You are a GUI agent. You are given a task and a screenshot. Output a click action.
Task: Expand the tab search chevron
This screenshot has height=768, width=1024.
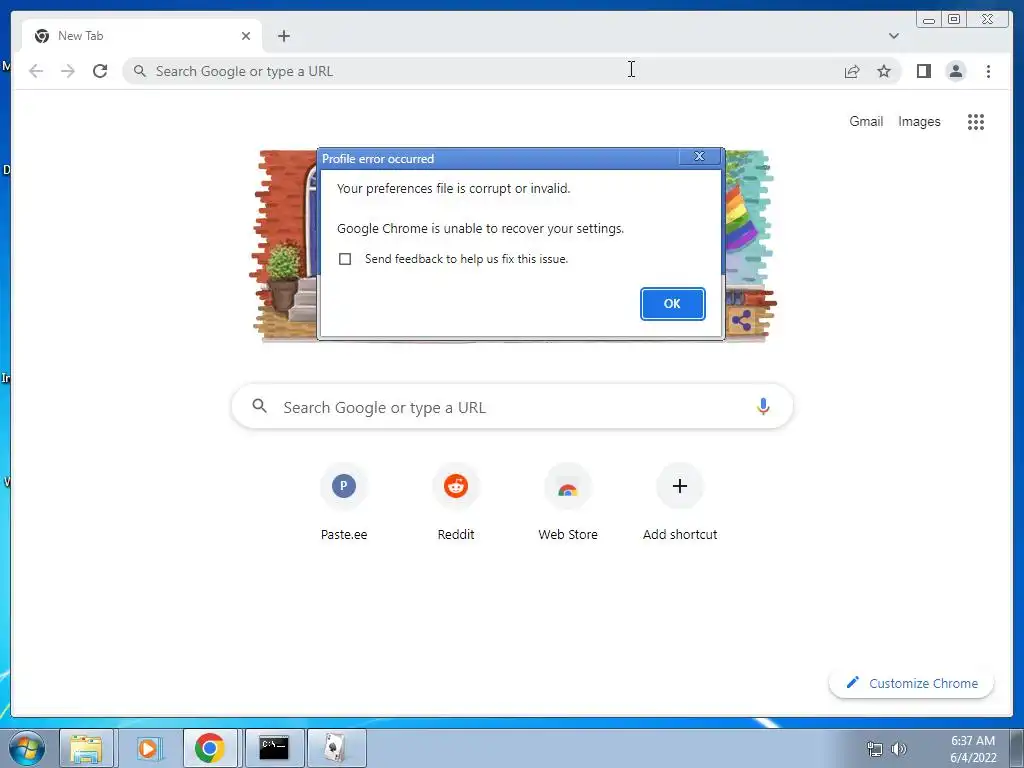tap(893, 36)
